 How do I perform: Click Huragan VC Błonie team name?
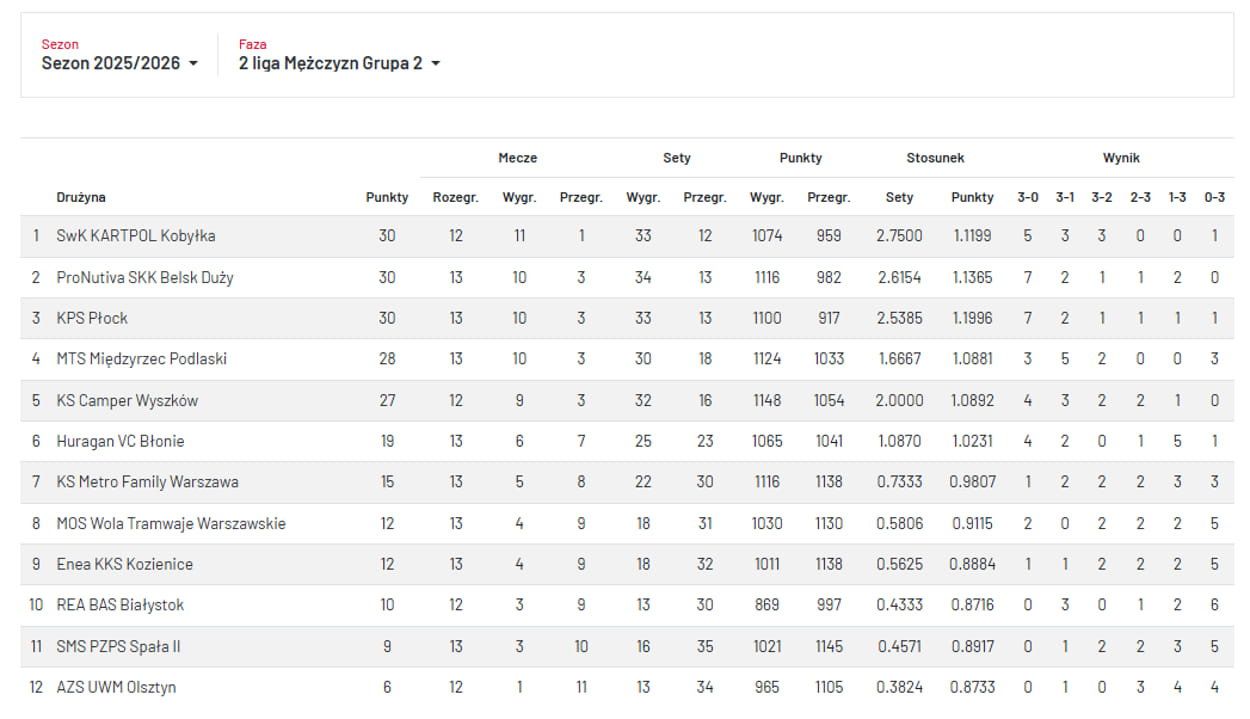click(x=120, y=441)
